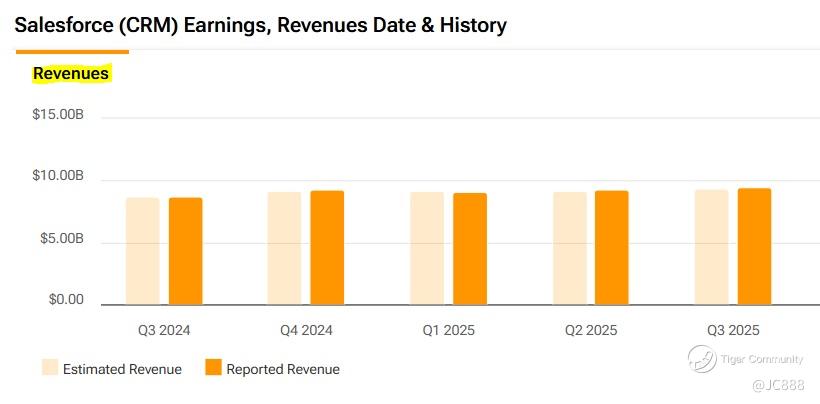The width and height of the screenshot is (820, 404).
Task: Select Q3 2024 estimated revenue bar
Action: [x=143, y=251]
